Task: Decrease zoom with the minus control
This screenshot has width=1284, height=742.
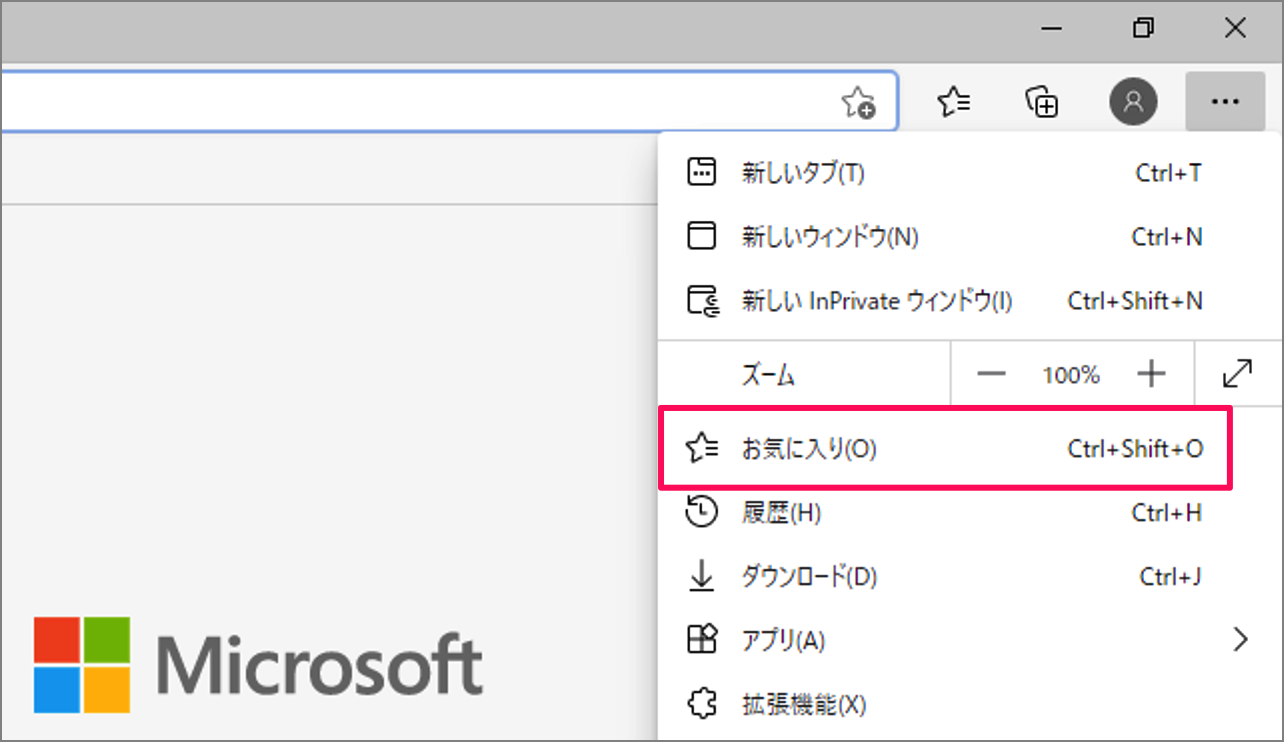Action: pyautogui.click(x=991, y=374)
